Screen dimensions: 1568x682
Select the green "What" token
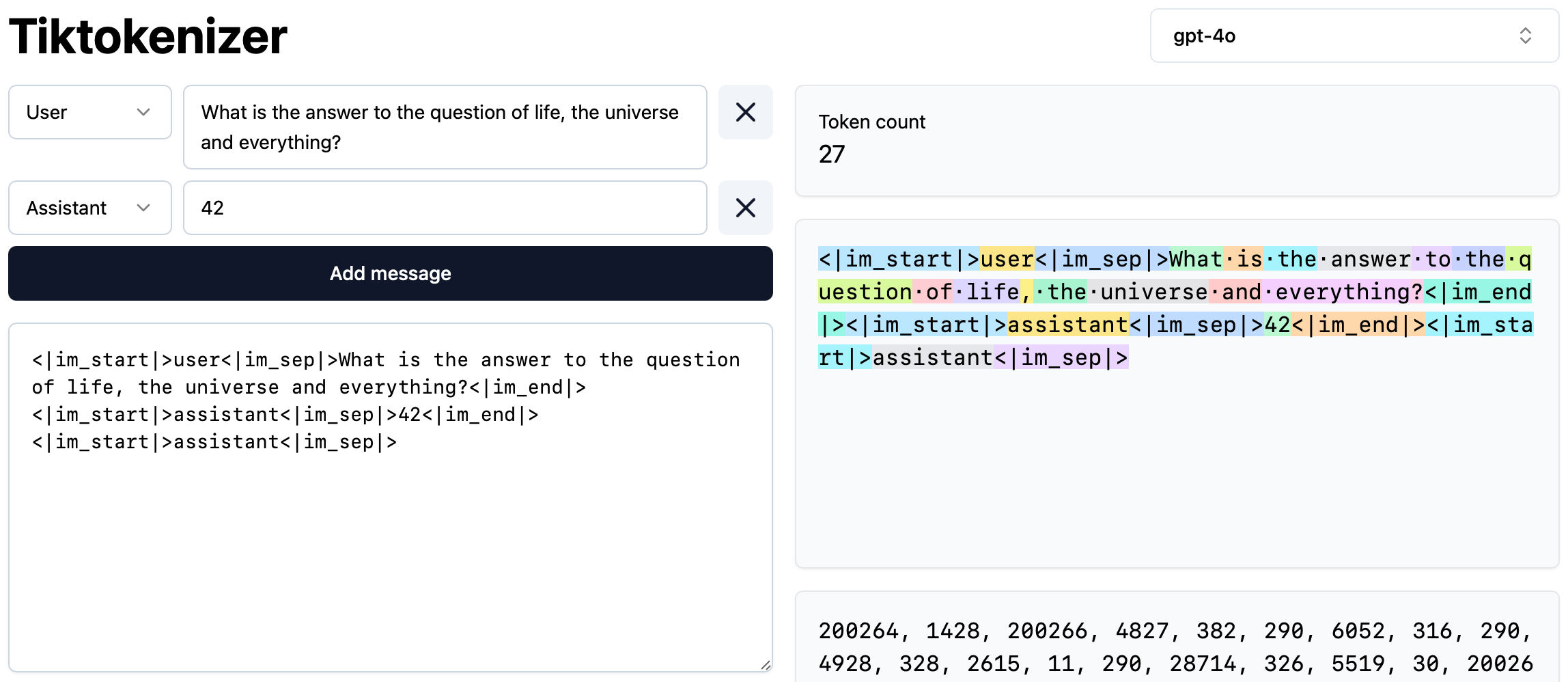click(1195, 259)
